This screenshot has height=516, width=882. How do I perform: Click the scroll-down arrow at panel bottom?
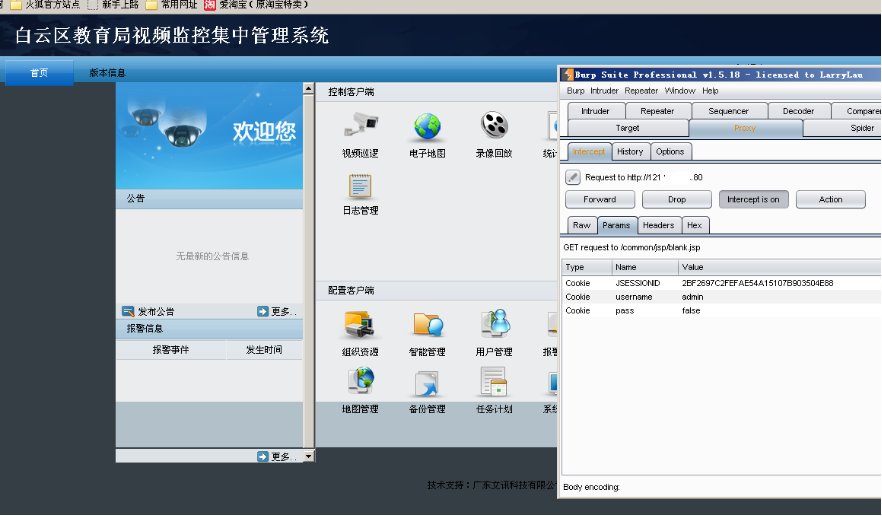pyautogui.click(x=308, y=456)
